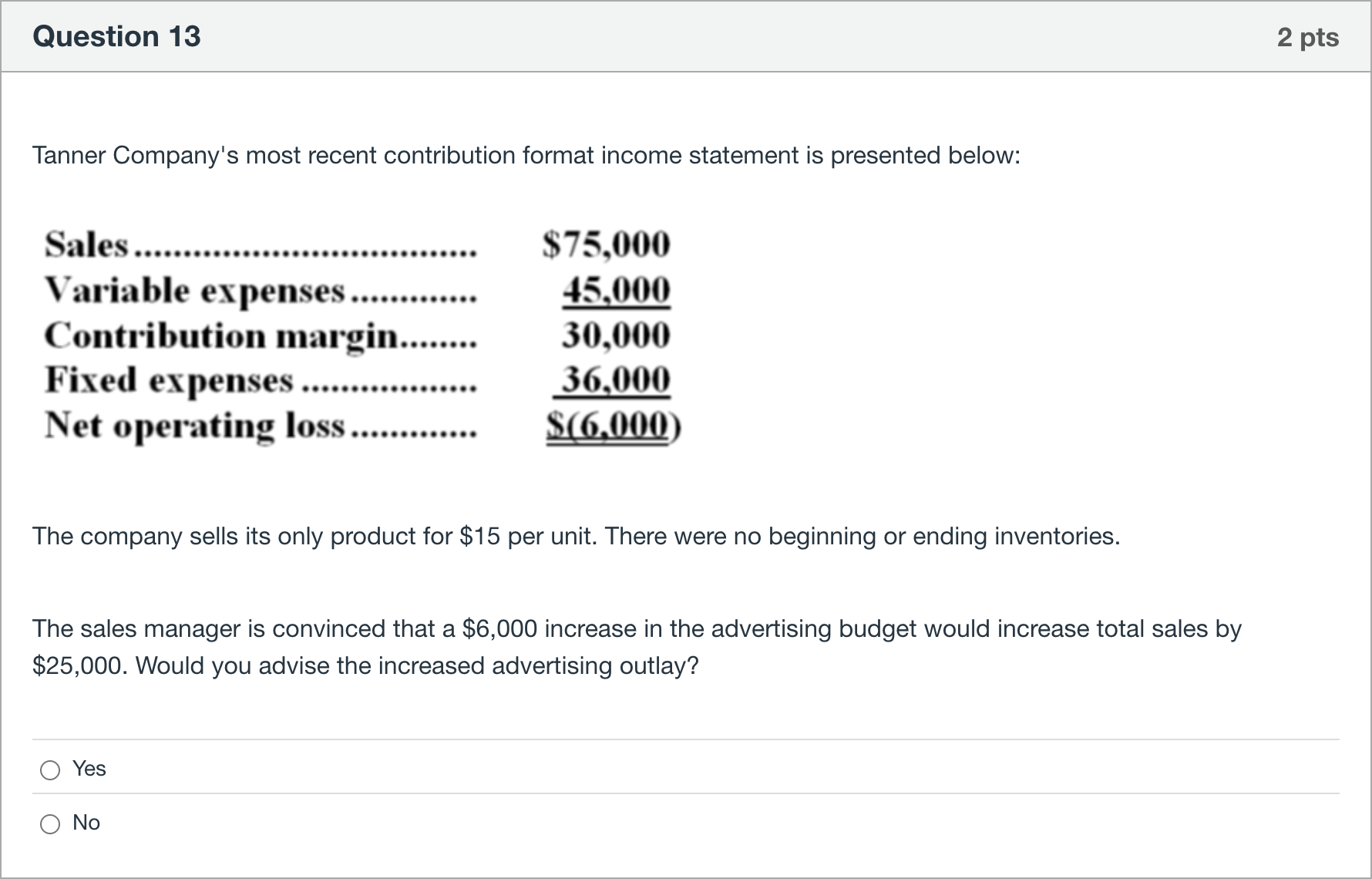Click the "Yes" answer label text
The width and height of the screenshot is (1372, 879).
89,769
